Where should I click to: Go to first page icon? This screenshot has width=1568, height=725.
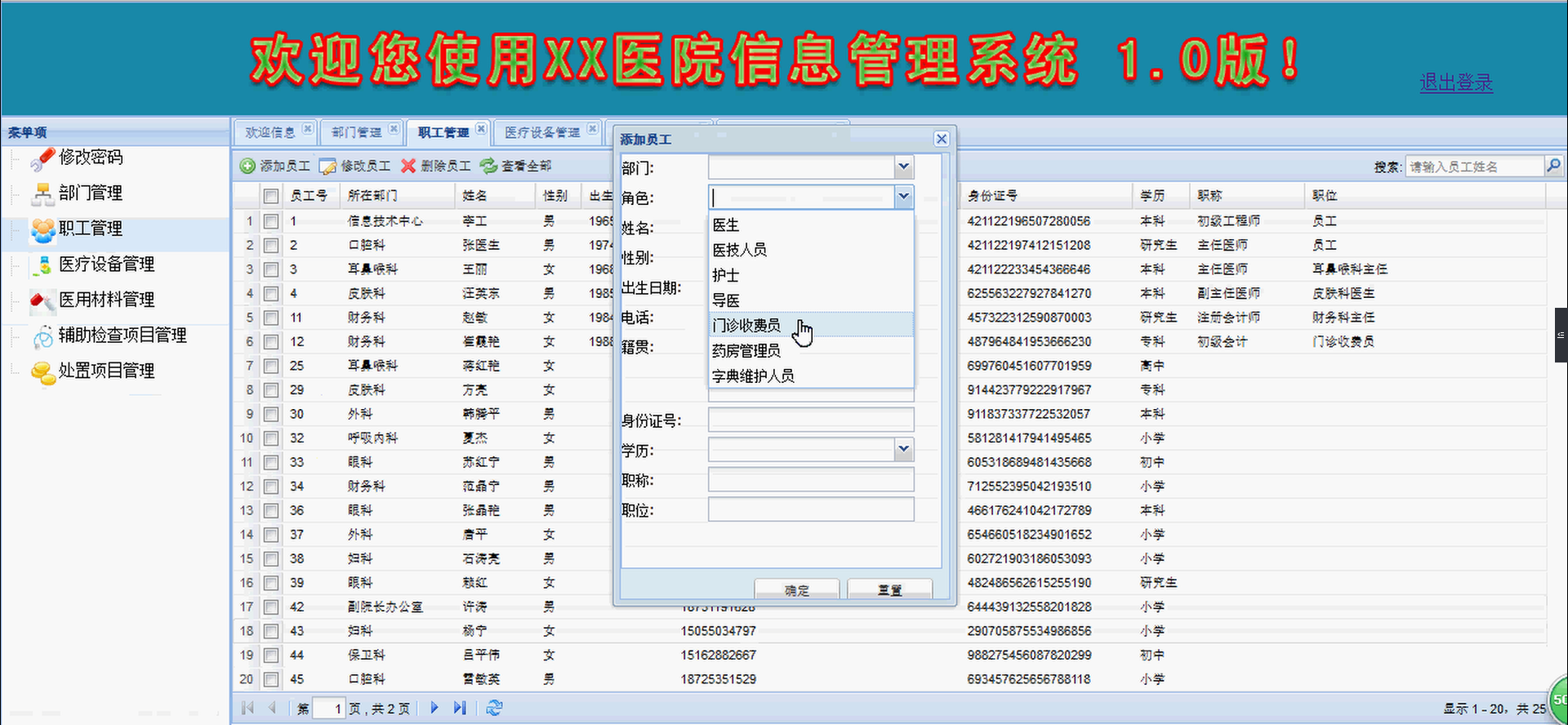[248, 708]
